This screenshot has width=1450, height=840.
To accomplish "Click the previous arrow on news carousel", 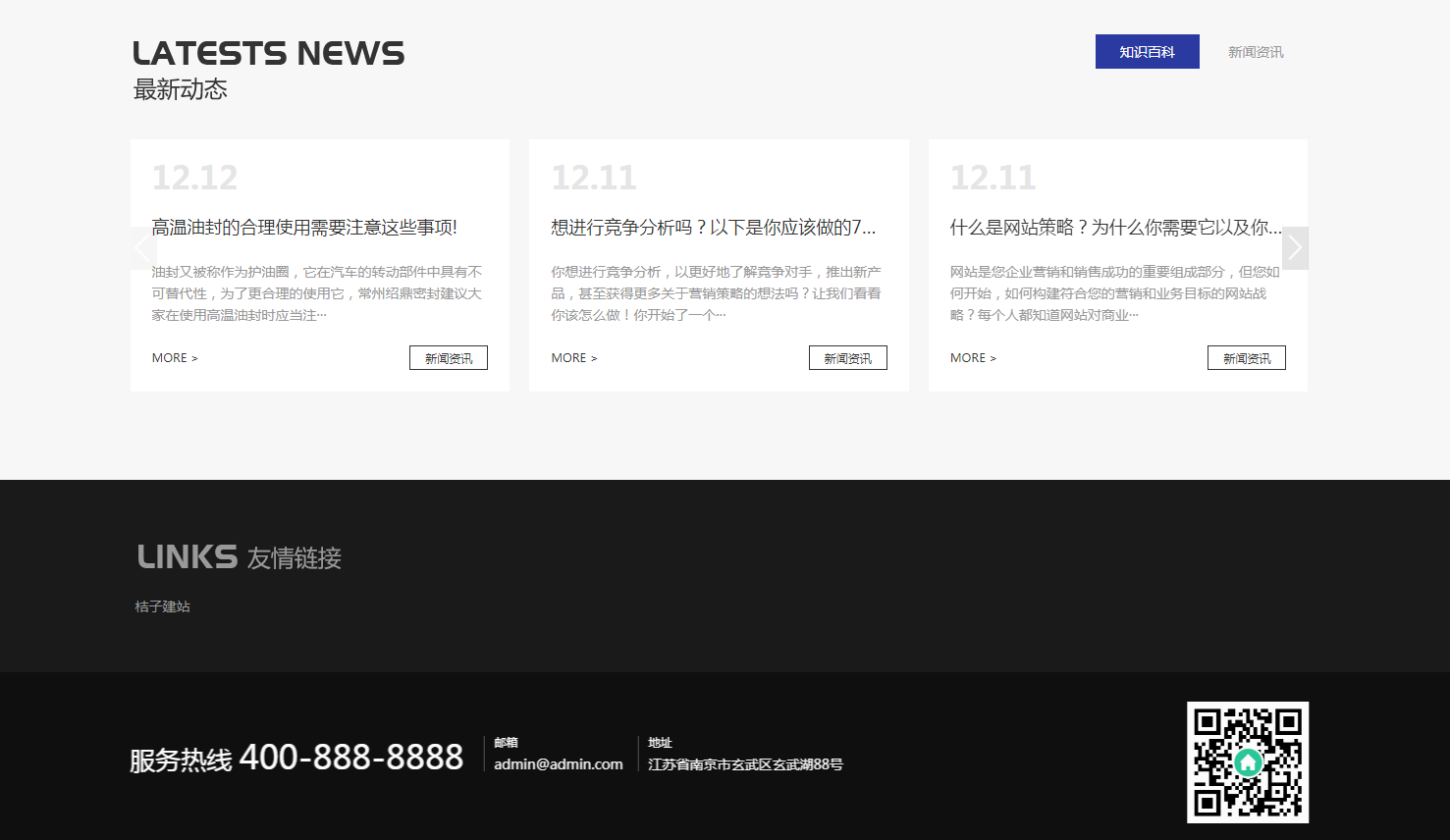I will point(143,248).
